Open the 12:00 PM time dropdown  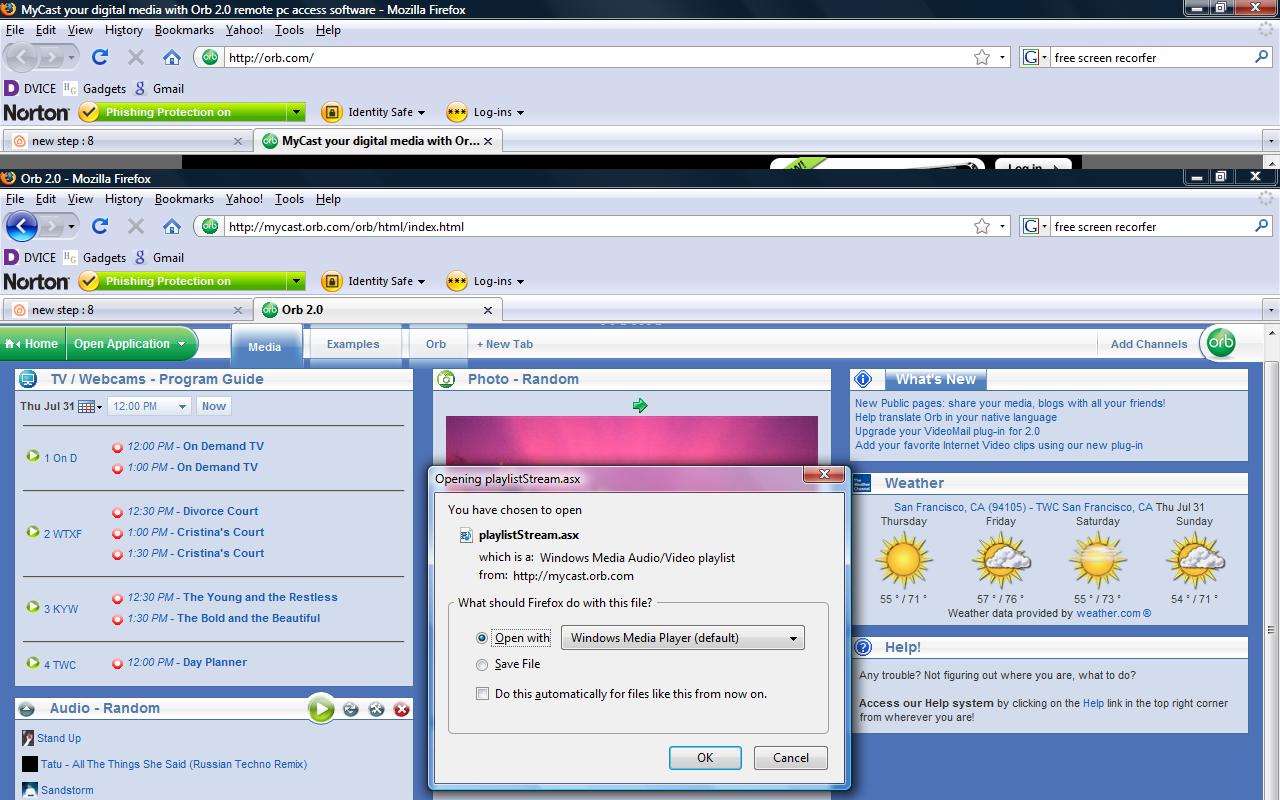[x=149, y=406]
